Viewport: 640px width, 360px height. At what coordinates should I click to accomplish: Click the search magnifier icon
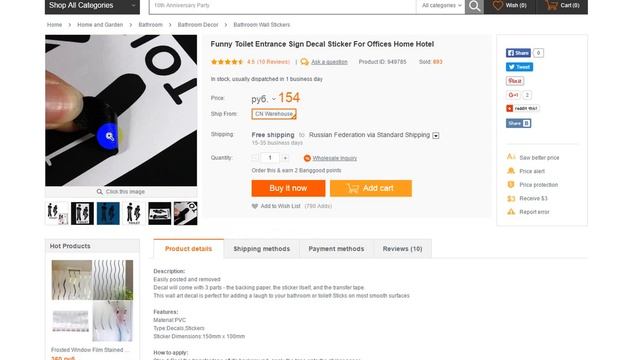coord(474,6)
